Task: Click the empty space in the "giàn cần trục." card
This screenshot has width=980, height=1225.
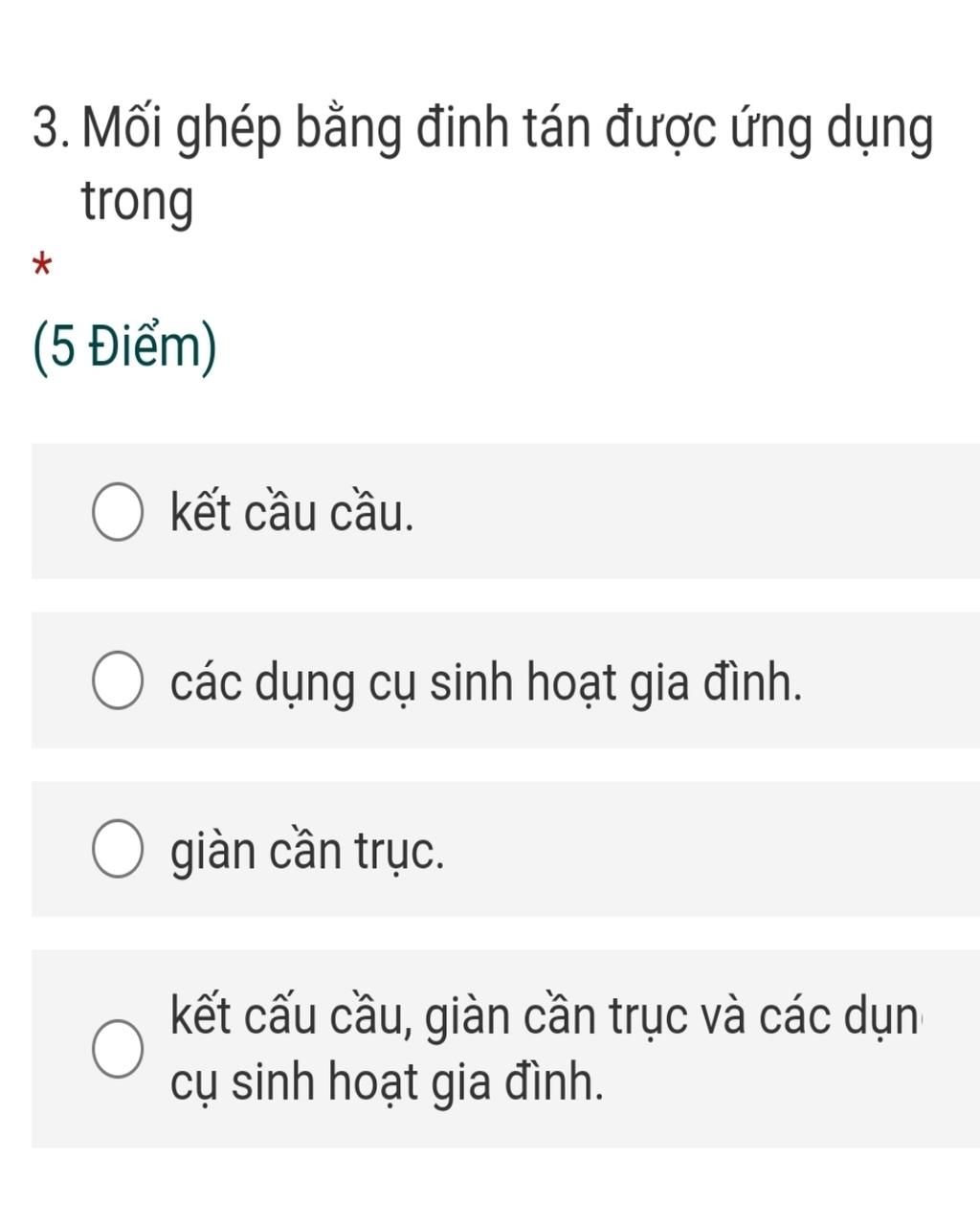Action: click(713, 849)
